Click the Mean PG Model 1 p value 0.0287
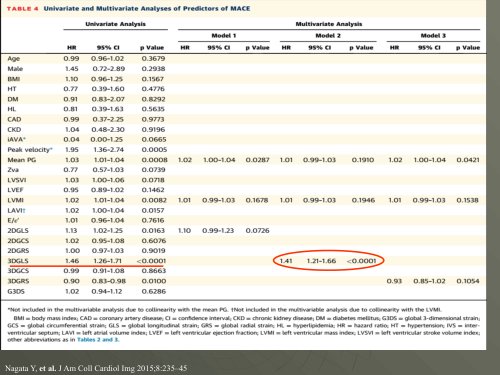This screenshot has width=500, height=375. [x=257, y=160]
